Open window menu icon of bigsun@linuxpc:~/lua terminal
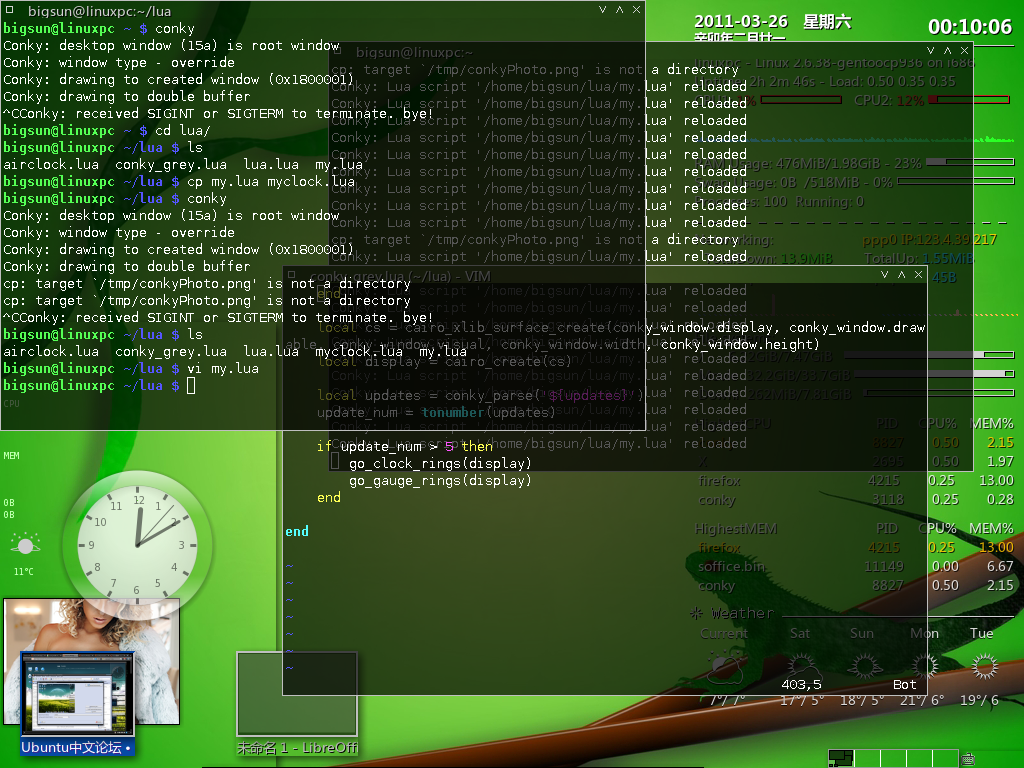The height and width of the screenshot is (768, 1024). (9, 10)
